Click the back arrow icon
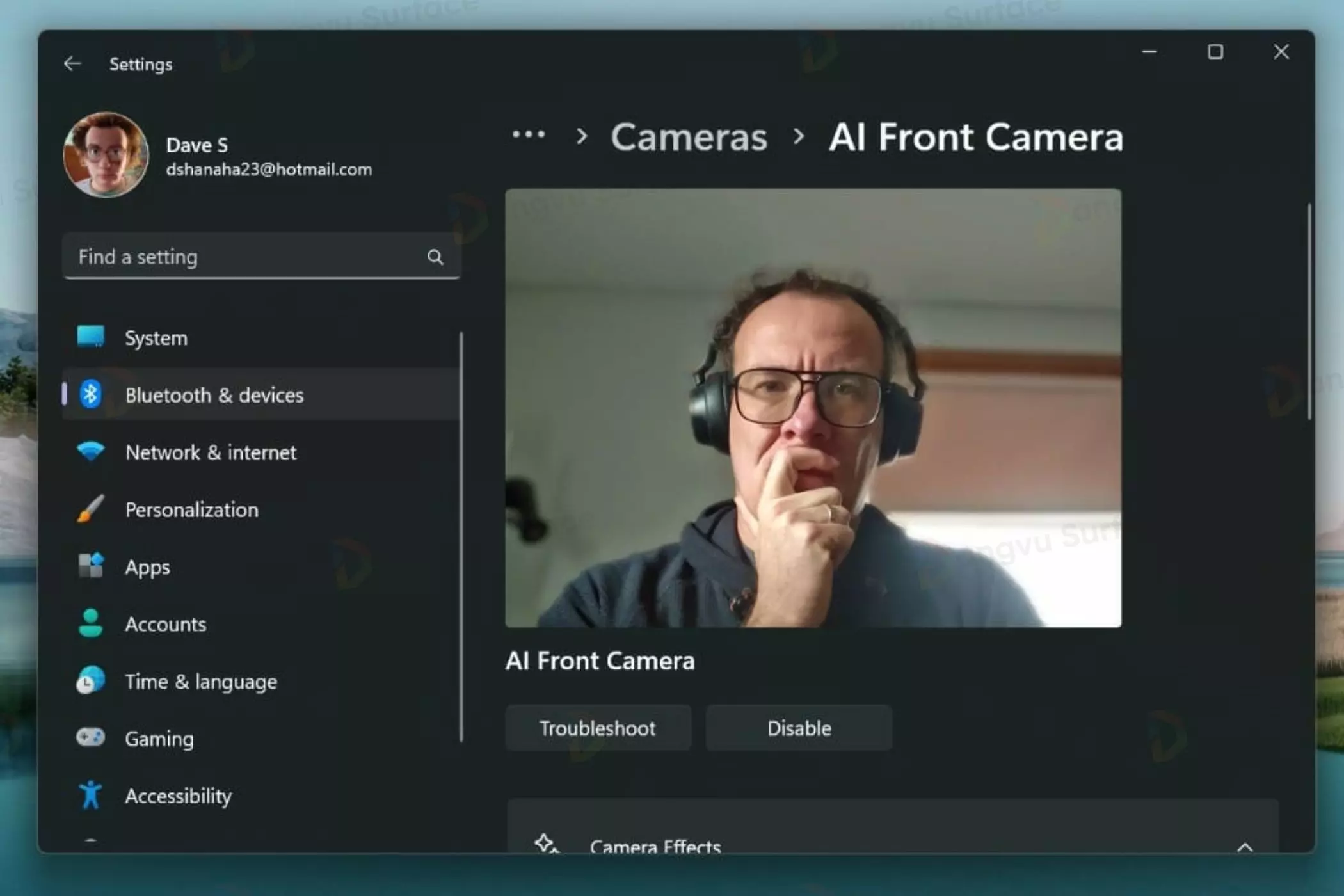The height and width of the screenshot is (896, 1344). (x=72, y=64)
